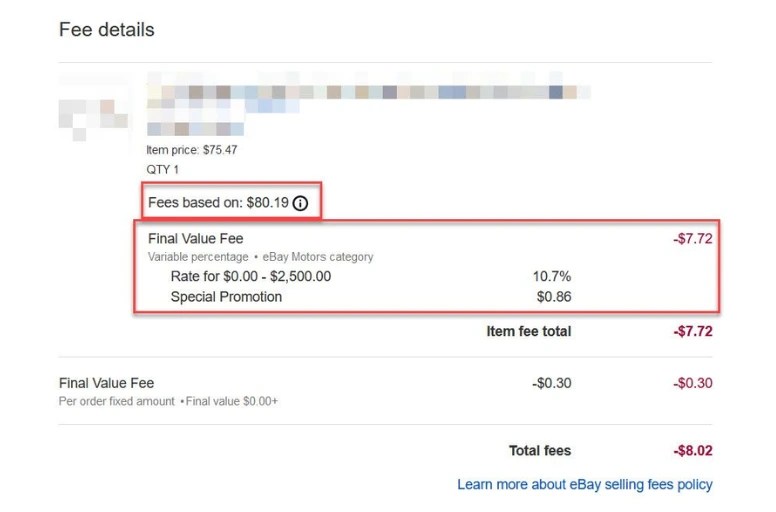Screen dimensions: 776x512
Task: Click the 10.7% rate value
Action: coord(552,276)
